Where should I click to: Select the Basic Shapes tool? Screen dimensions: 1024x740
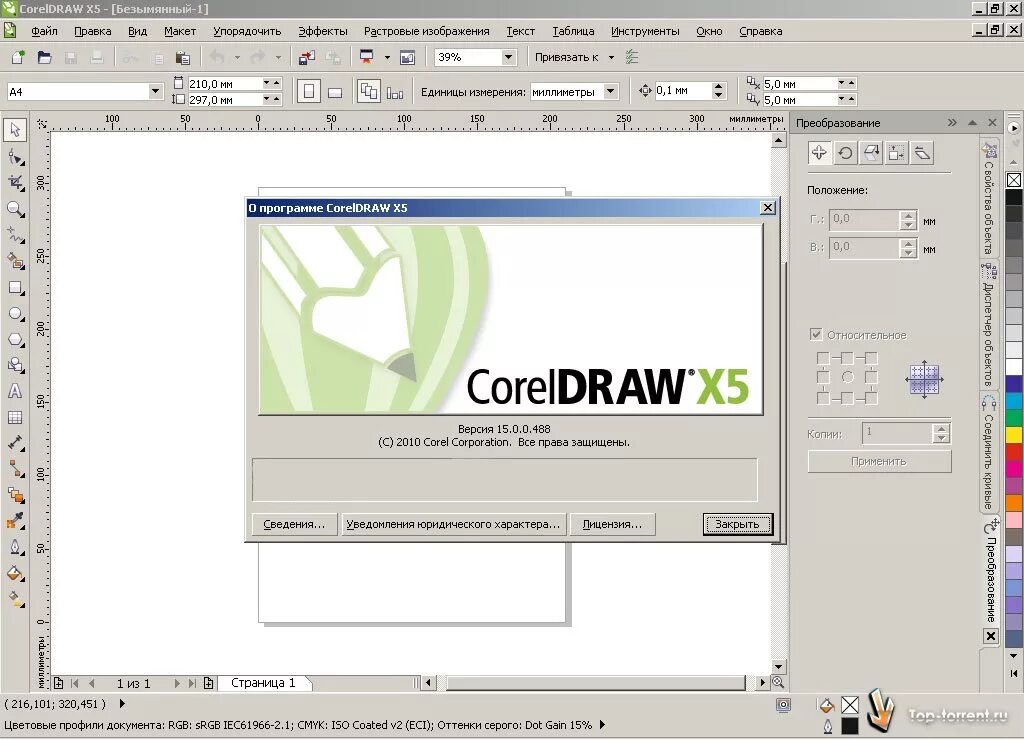pyautogui.click(x=15, y=365)
